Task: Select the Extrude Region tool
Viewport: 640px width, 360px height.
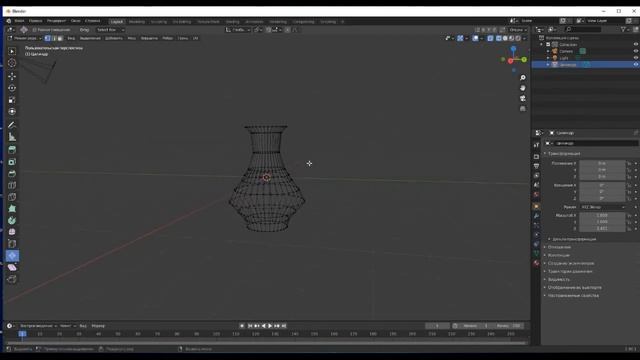Action: click(x=12, y=150)
